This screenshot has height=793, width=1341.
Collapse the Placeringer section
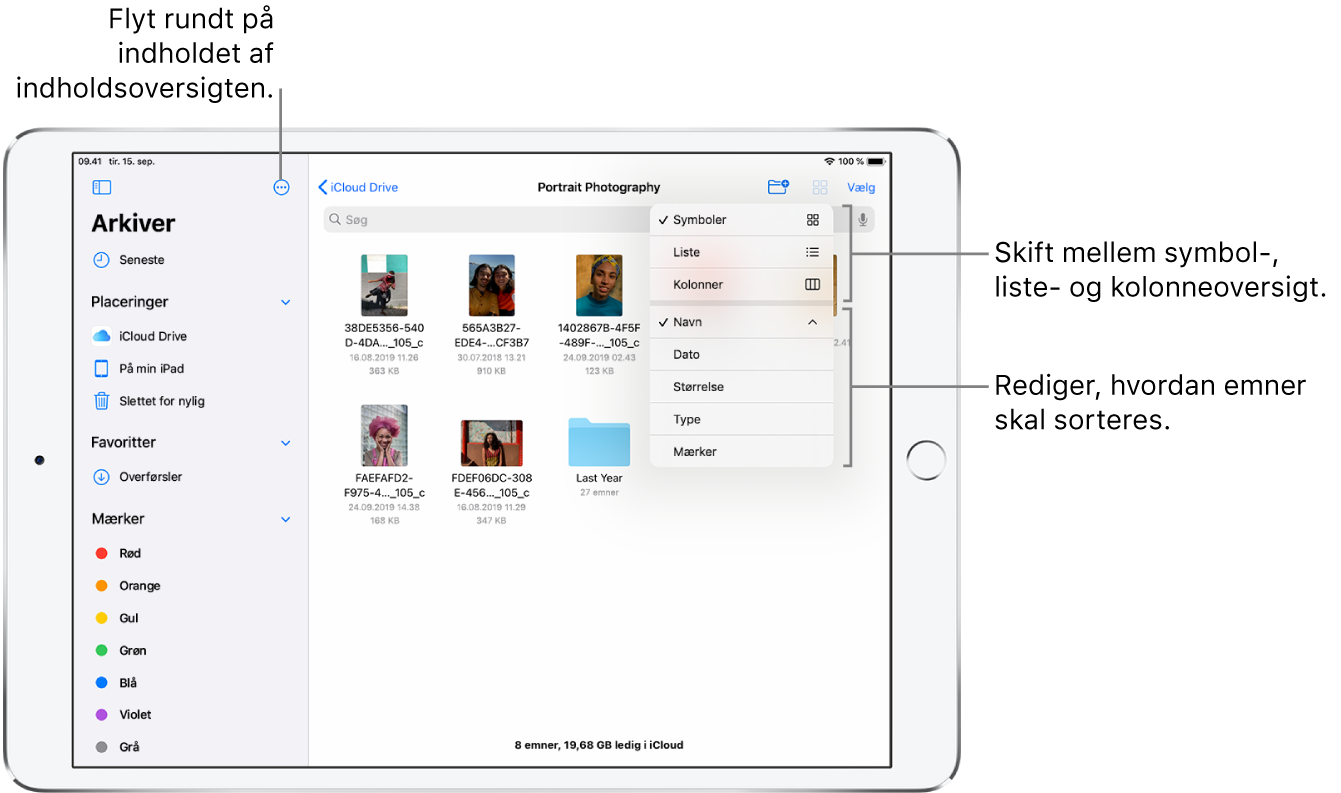pyautogui.click(x=286, y=302)
